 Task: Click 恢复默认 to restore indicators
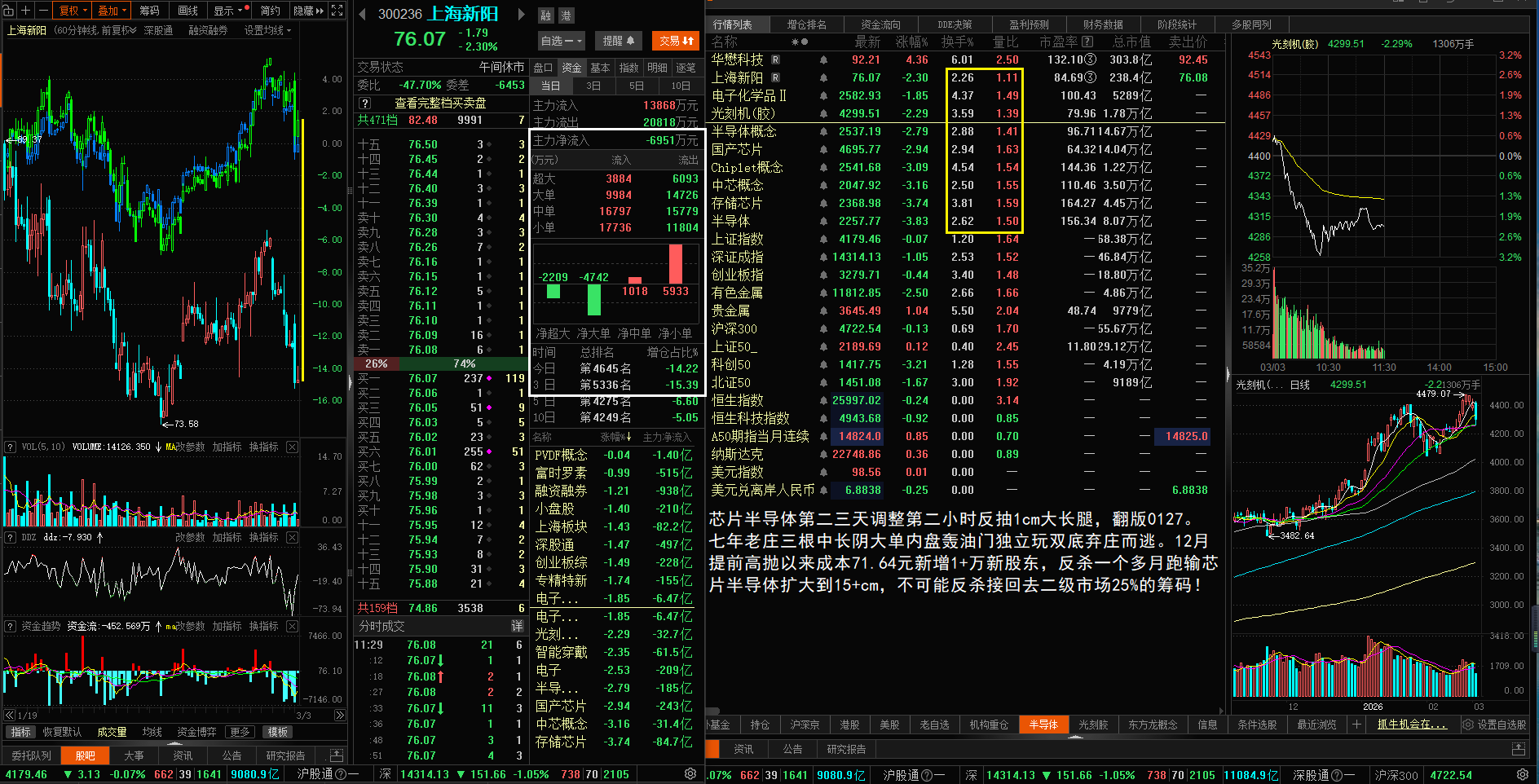[63, 732]
